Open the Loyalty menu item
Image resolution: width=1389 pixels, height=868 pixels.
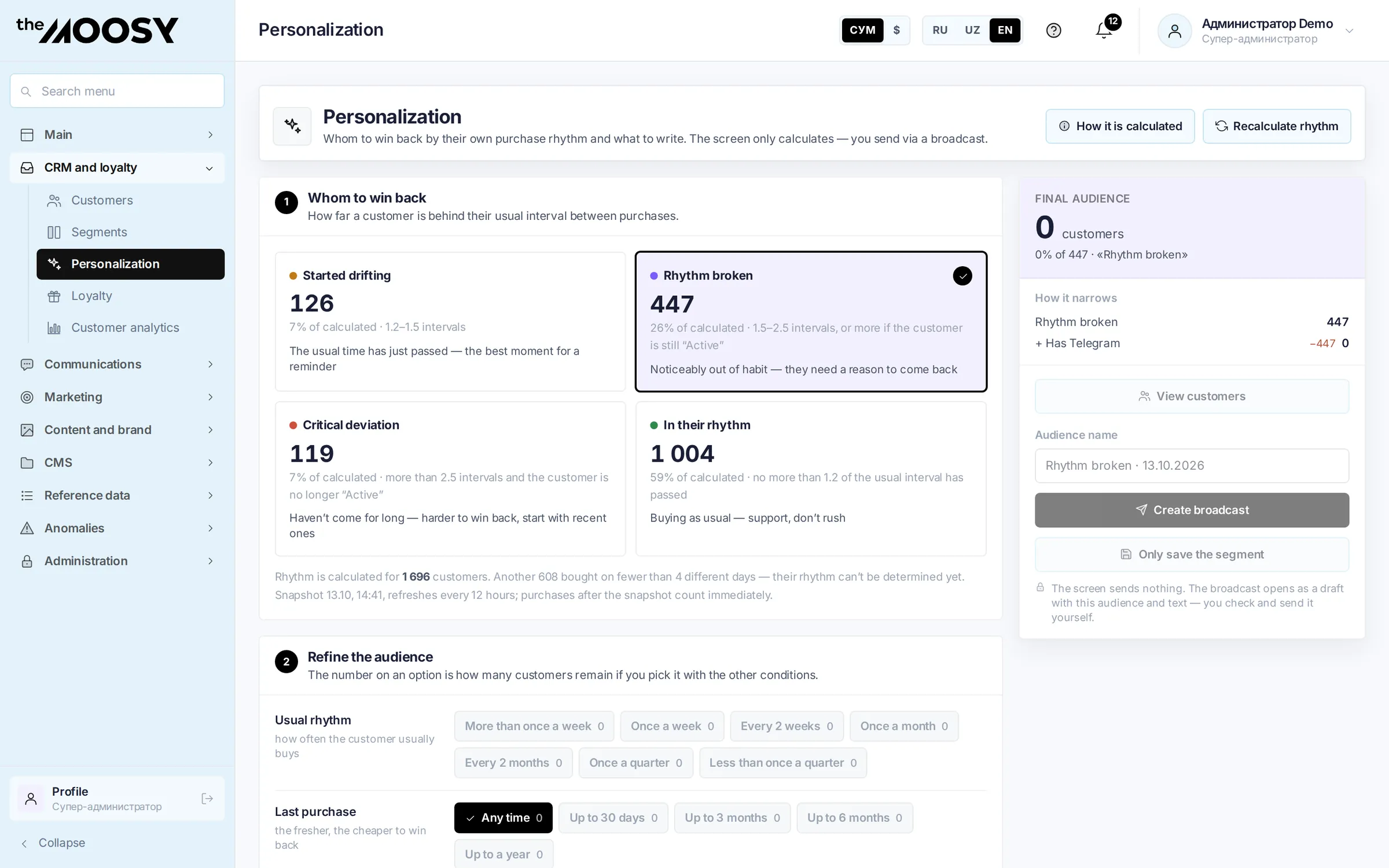point(130,296)
